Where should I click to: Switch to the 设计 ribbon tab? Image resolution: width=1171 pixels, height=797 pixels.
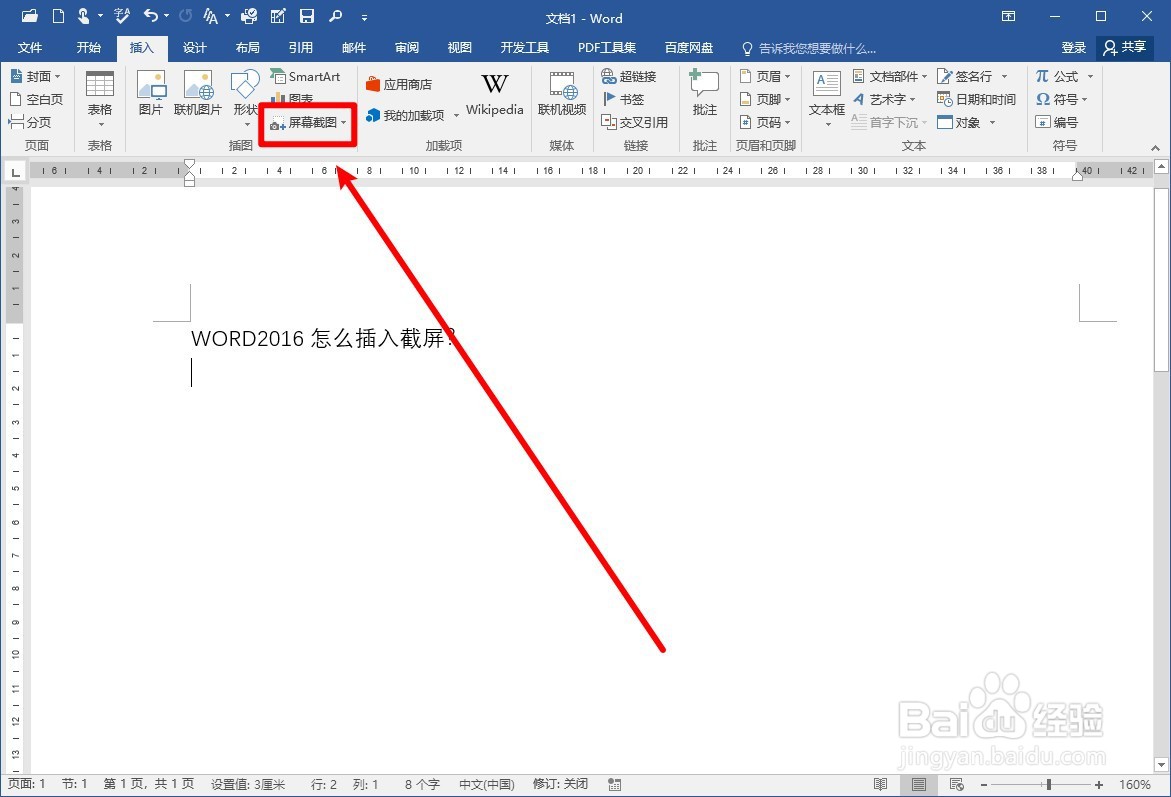[x=194, y=47]
